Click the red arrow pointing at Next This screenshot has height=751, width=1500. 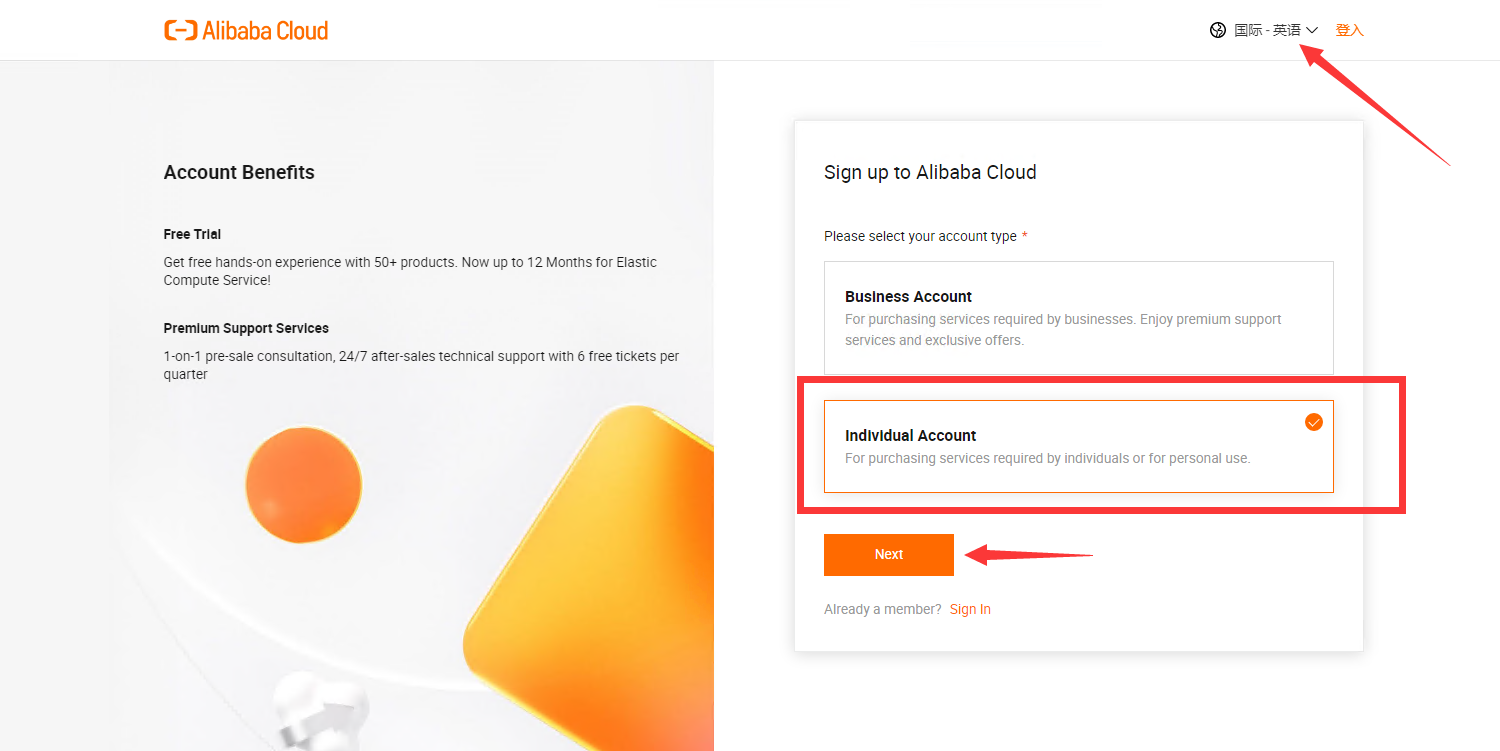coord(1028,554)
